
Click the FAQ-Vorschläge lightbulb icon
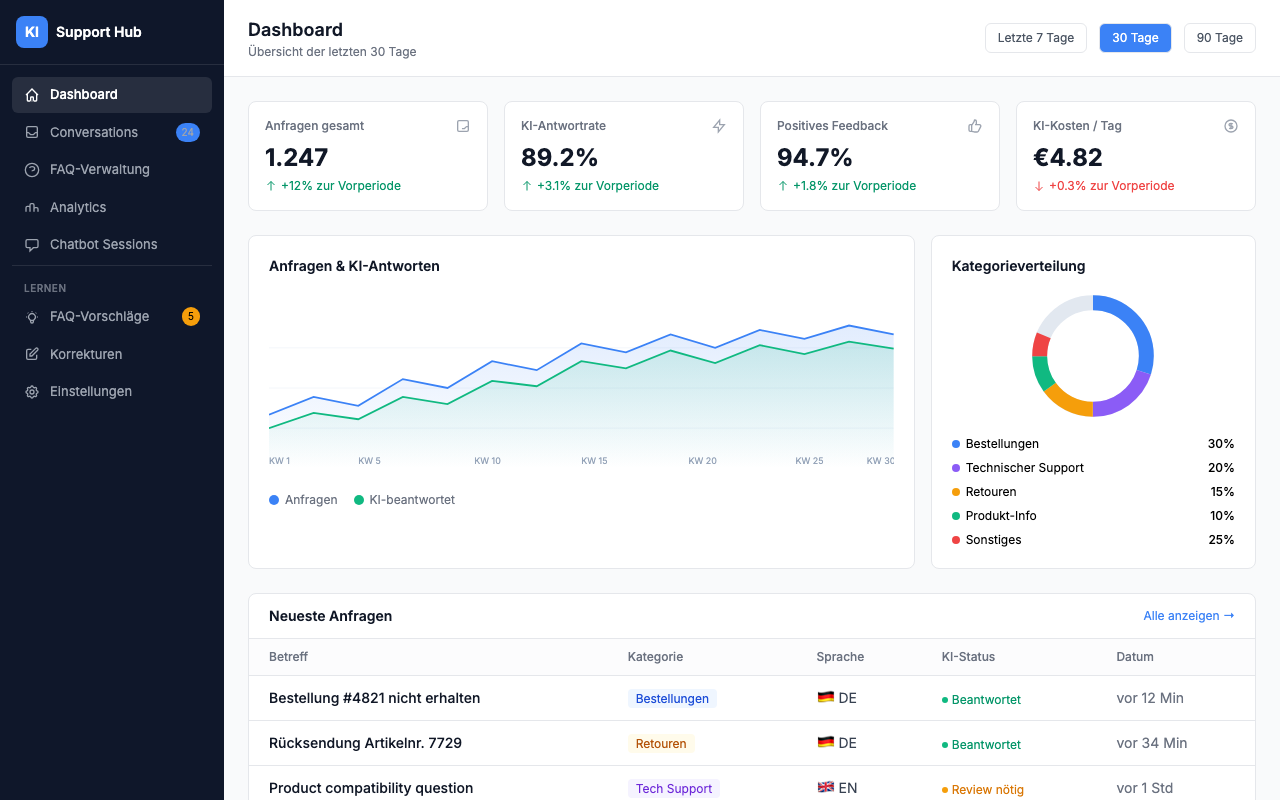coord(32,317)
